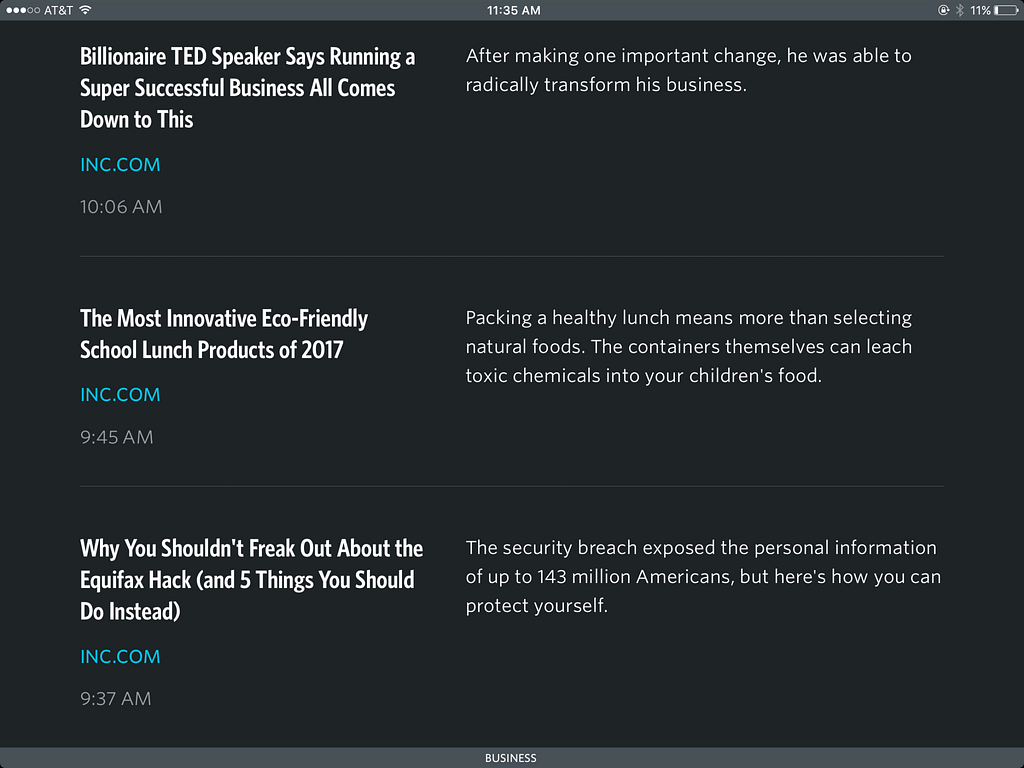Tap INC.COM source under TED Speaker article

[120, 165]
